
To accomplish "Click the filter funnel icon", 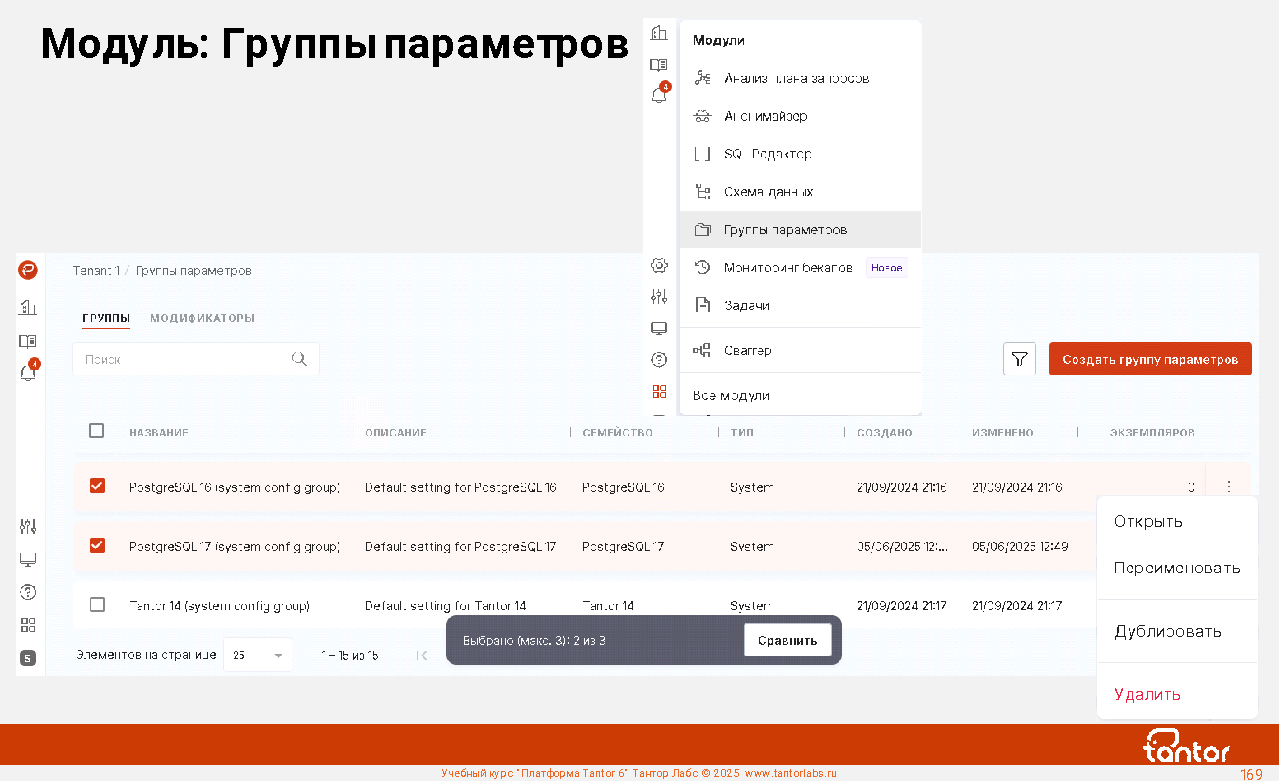I will 1019,359.
